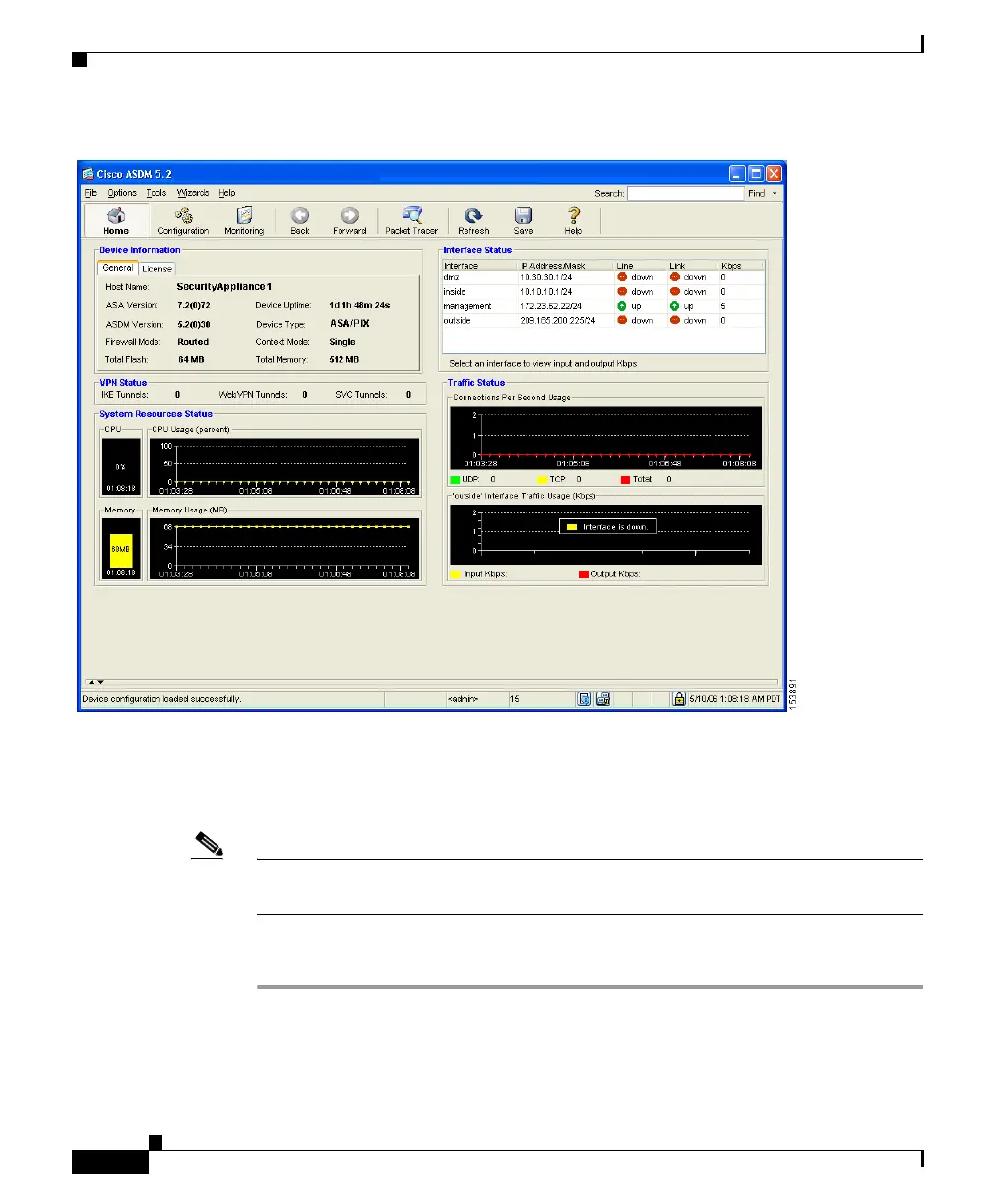992x1204 pixels.
Task: Click the Interface is down graph notice
Action: pos(608,527)
